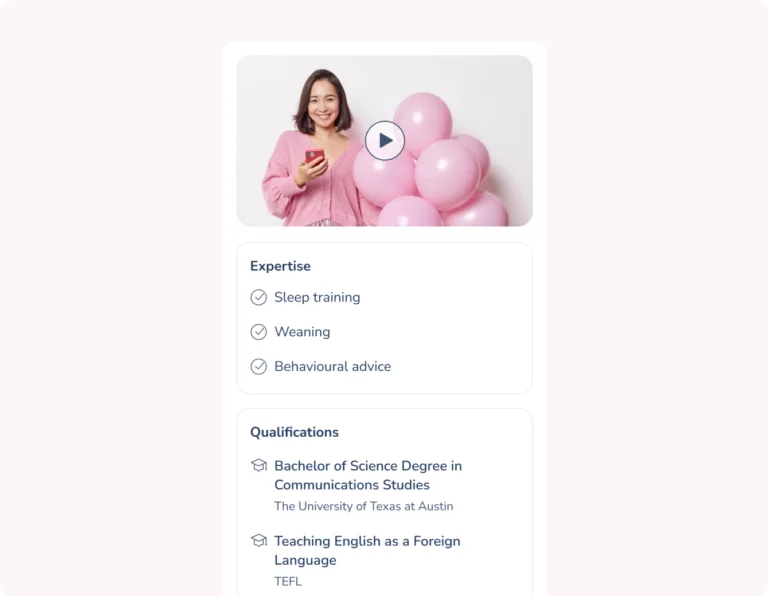The image size is (768, 596).
Task: Select the Sleep training expertise text
Action: coord(317,297)
